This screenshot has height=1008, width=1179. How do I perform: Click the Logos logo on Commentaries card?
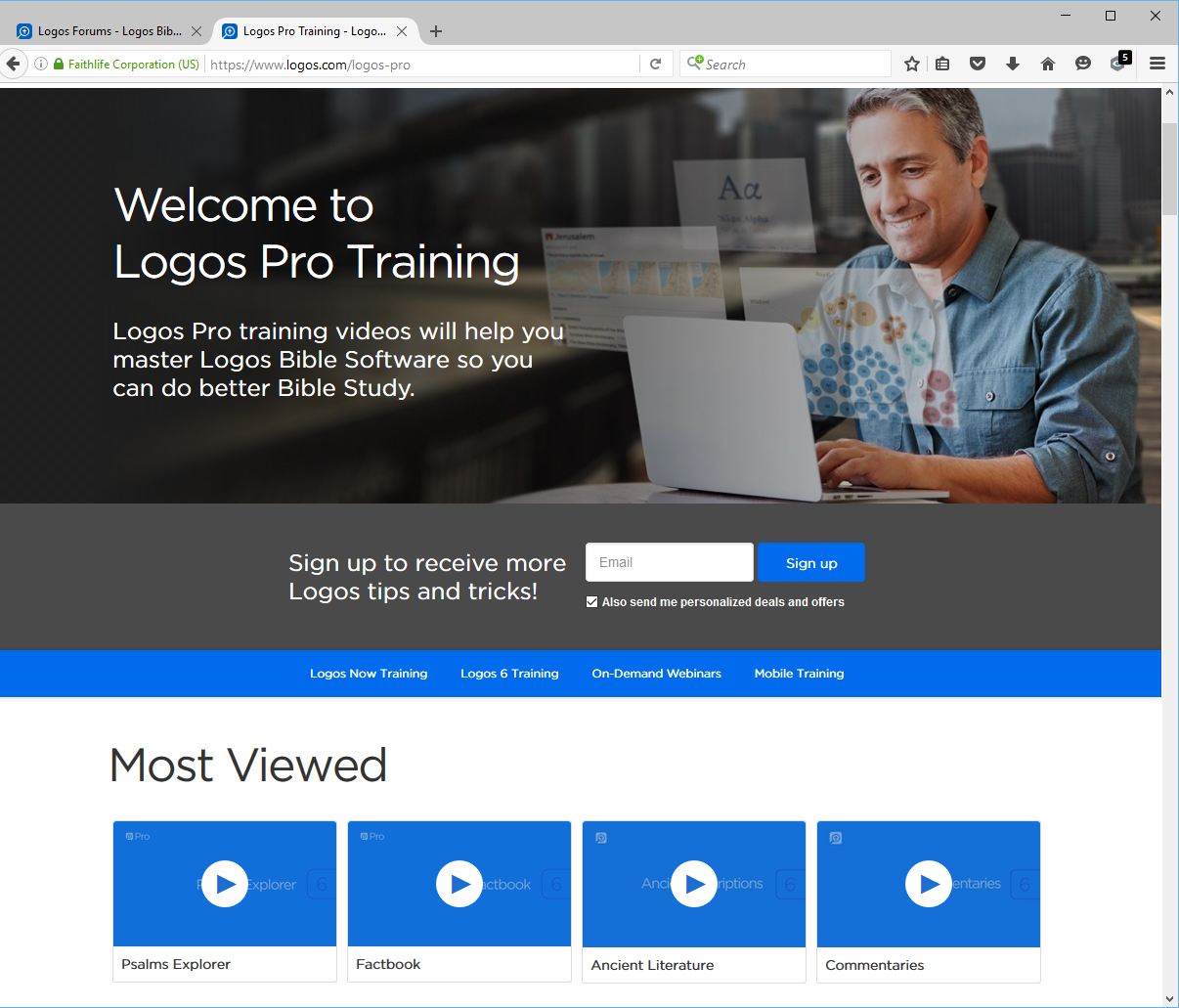coord(836,838)
